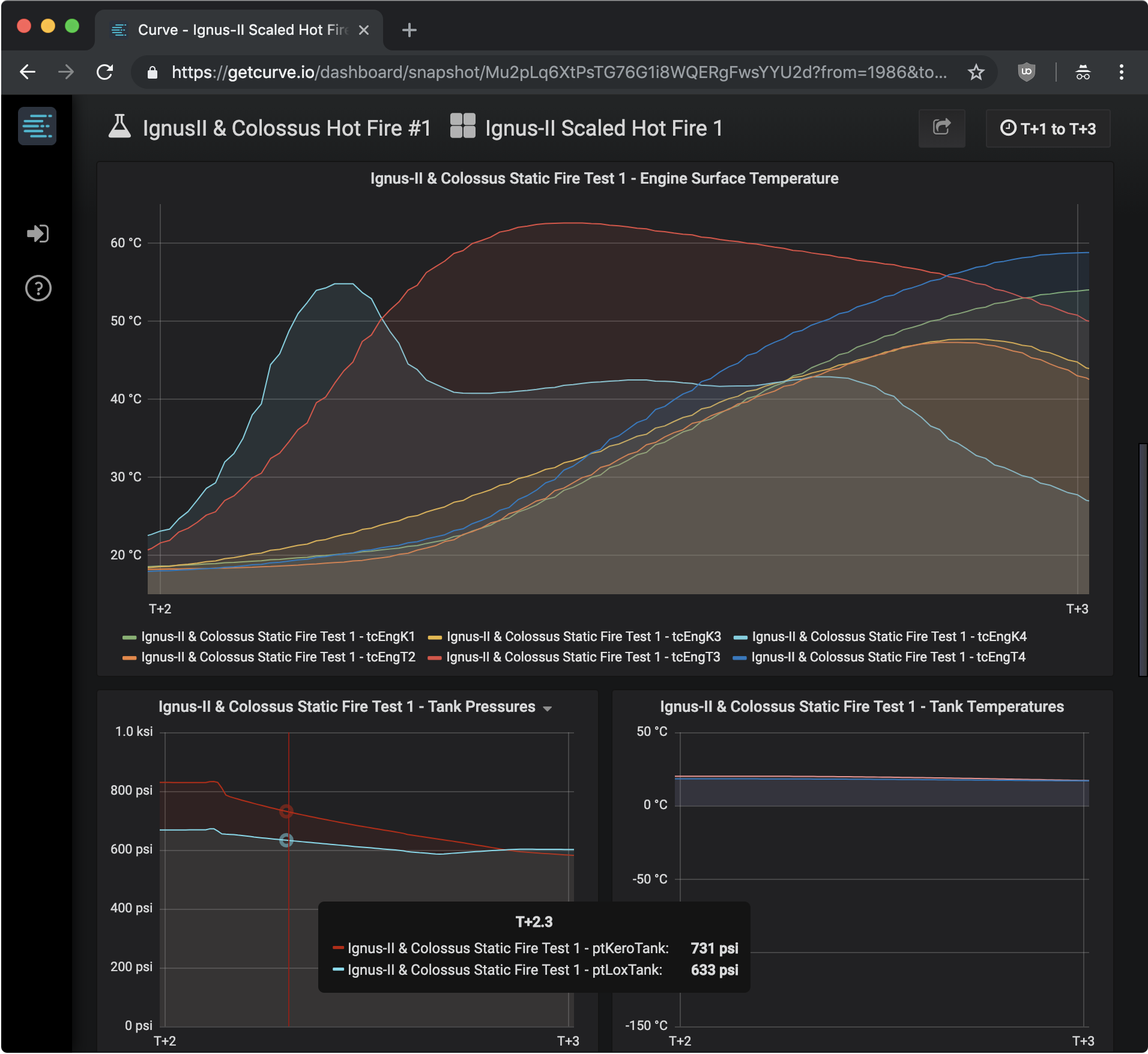Click the share dashboard icon button

pos(941,128)
